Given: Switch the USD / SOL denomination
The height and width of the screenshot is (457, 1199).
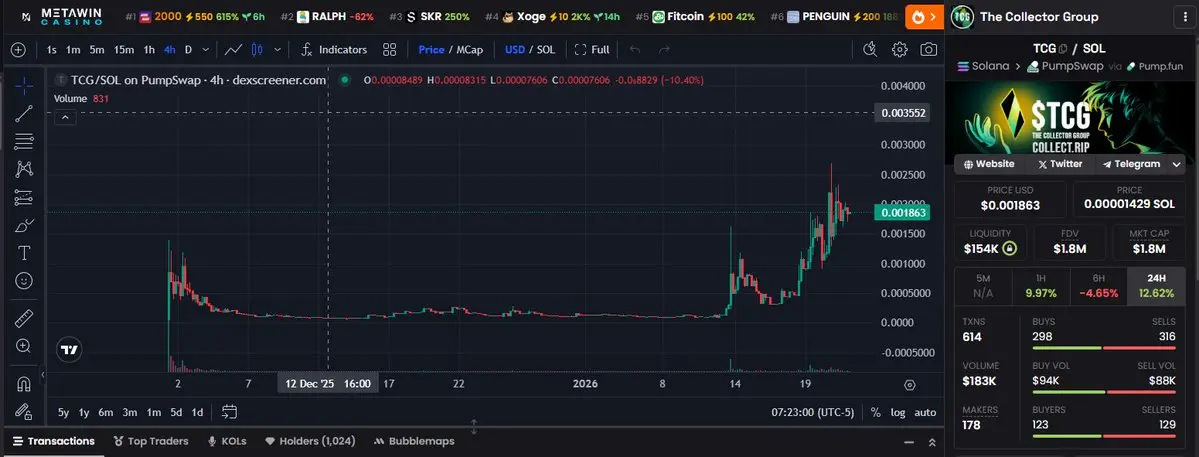Looking at the screenshot, I should click(x=530, y=50).
